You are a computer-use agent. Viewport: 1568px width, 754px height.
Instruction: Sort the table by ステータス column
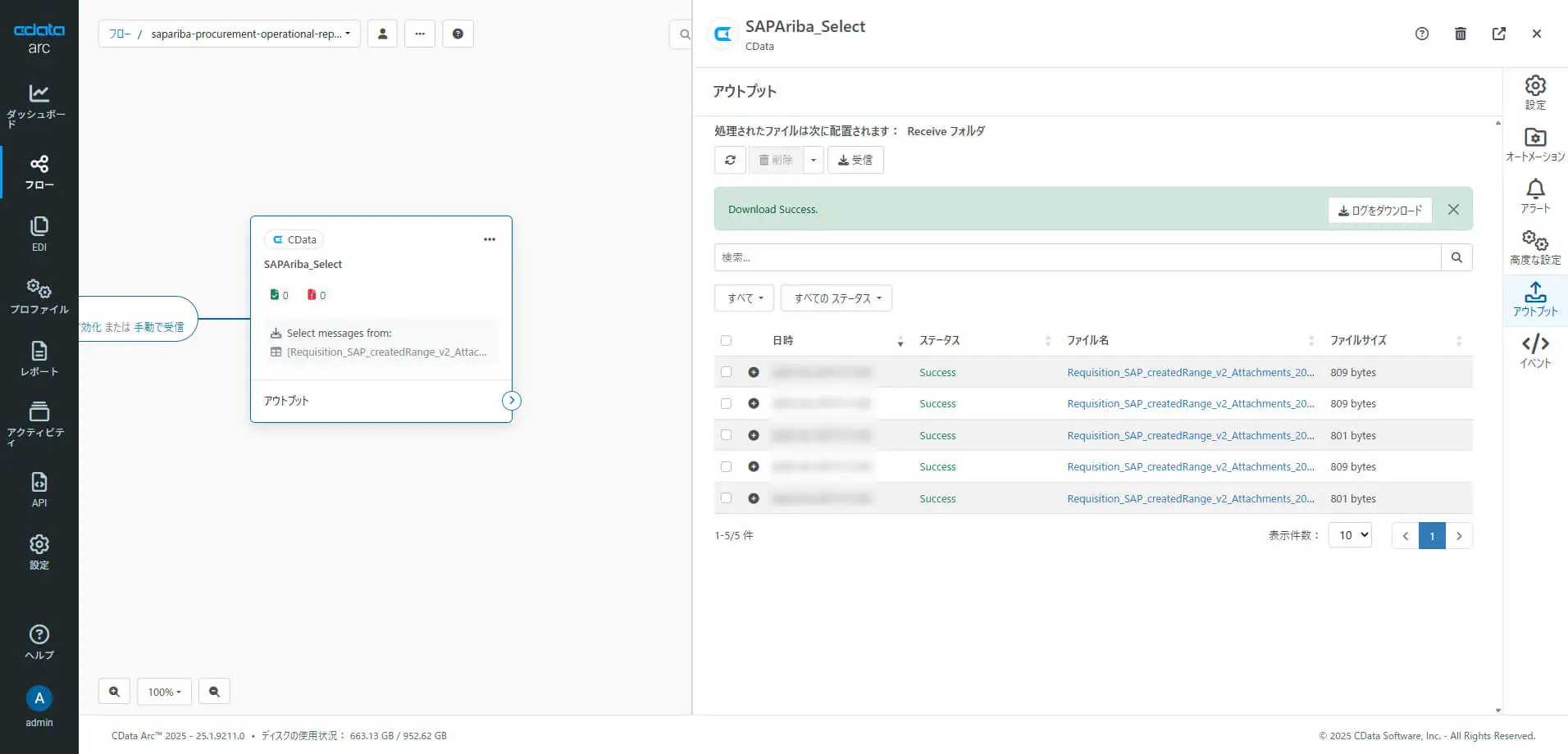pos(985,340)
